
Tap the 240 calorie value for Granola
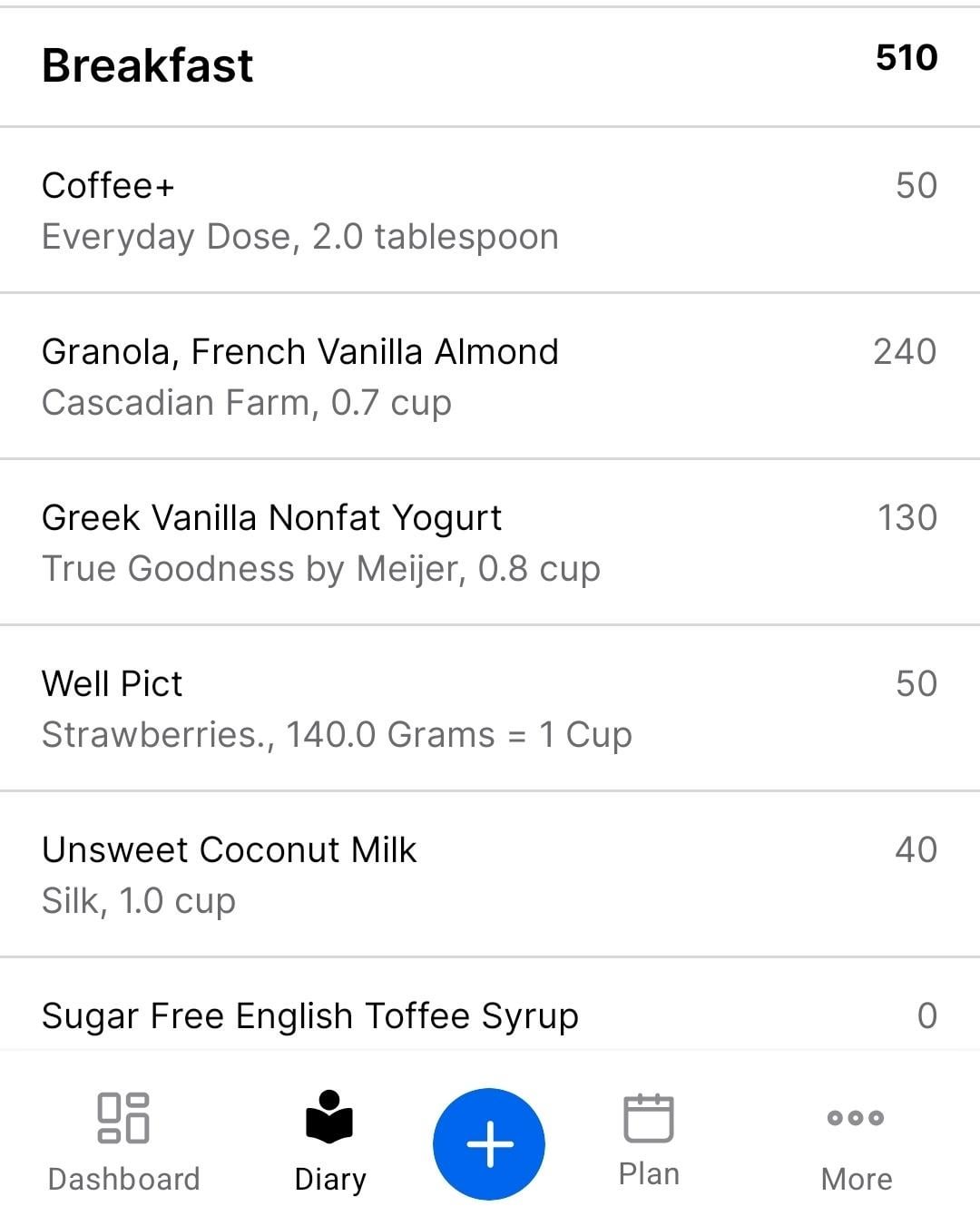click(905, 351)
